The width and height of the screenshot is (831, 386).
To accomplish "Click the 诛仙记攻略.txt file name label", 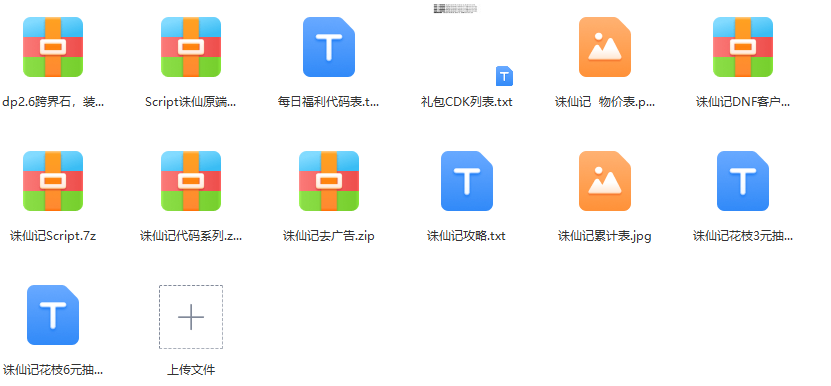I will coord(466,236).
